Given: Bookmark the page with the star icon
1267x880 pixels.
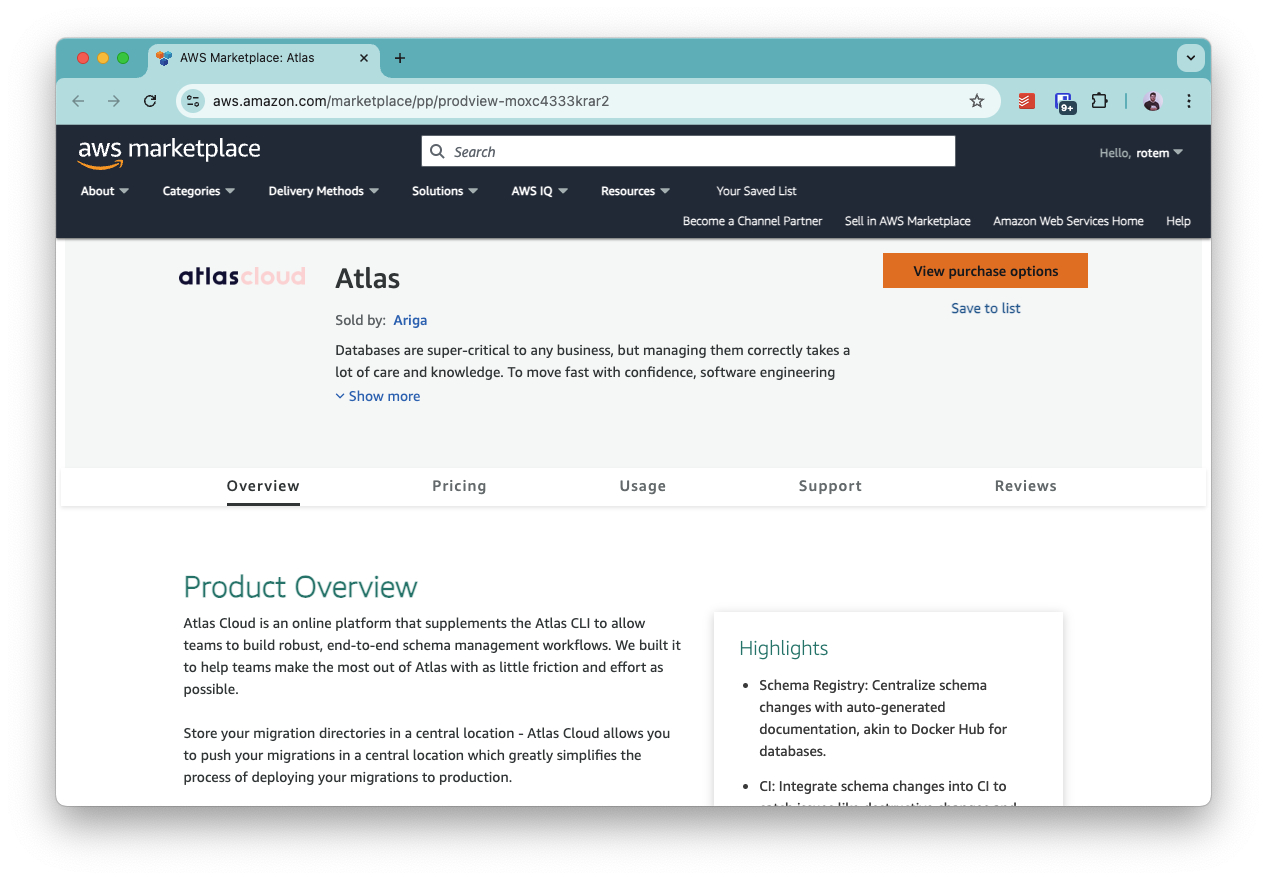Looking at the screenshot, I should click(976, 101).
